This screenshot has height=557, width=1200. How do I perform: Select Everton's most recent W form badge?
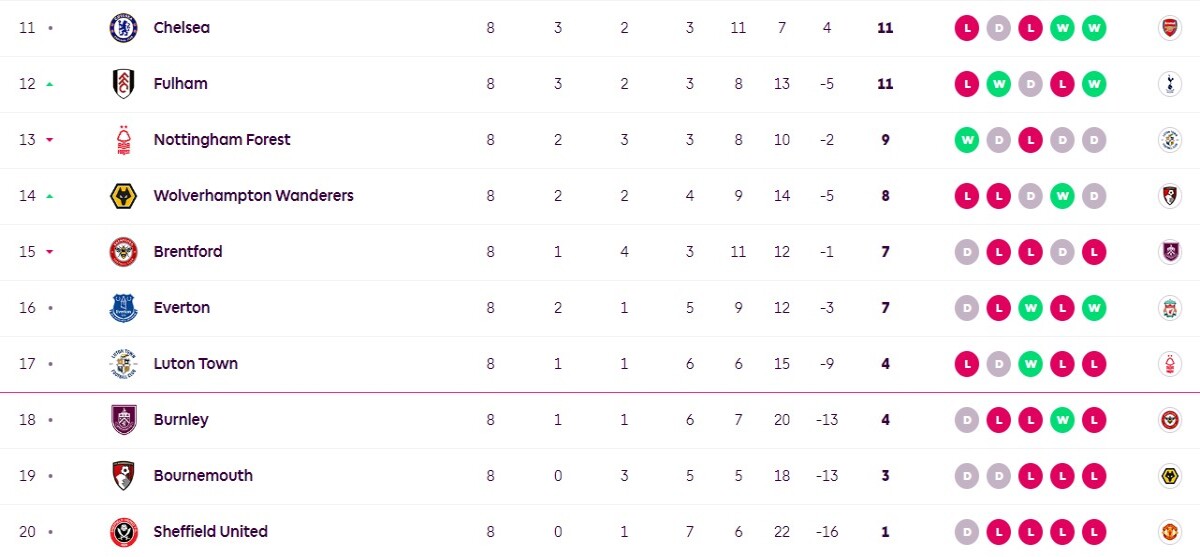(x=1095, y=308)
